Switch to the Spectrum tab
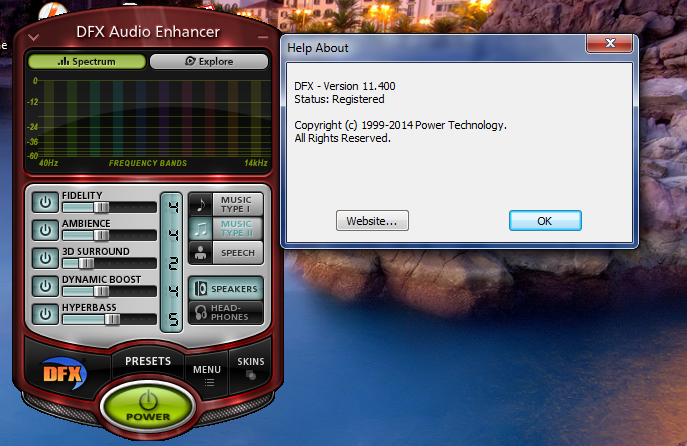 point(87,61)
